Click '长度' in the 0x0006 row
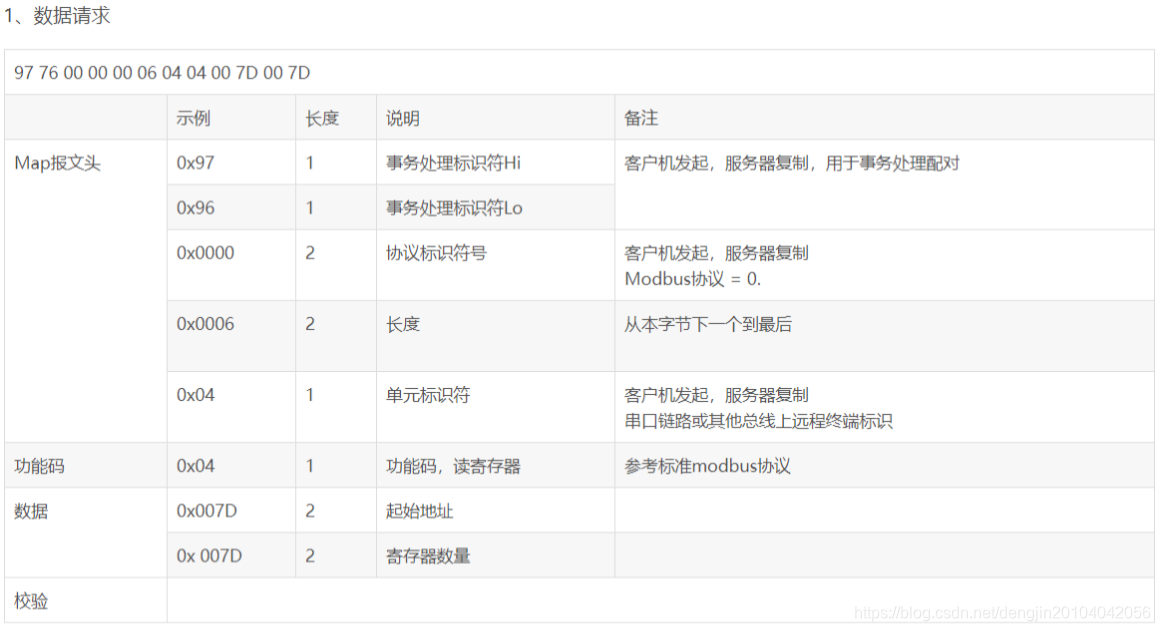The width and height of the screenshot is (1160, 631). [402, 325]
